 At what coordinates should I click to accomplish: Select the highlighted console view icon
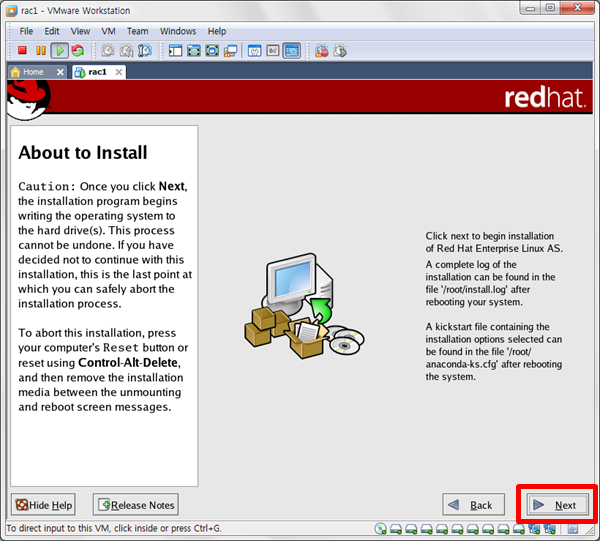[292, 51]
